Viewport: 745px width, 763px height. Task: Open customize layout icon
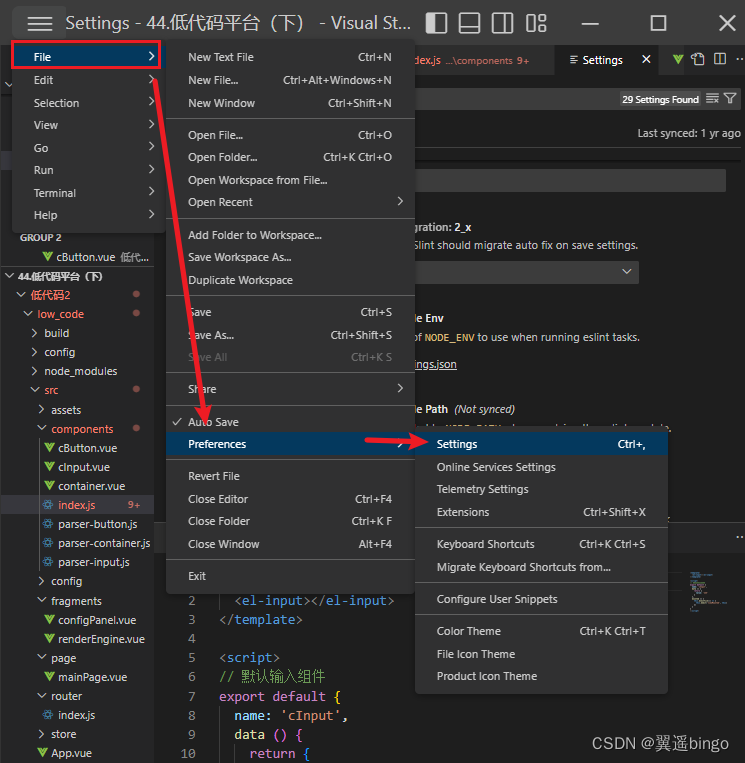pyautogui.click(x=536, y=23)
